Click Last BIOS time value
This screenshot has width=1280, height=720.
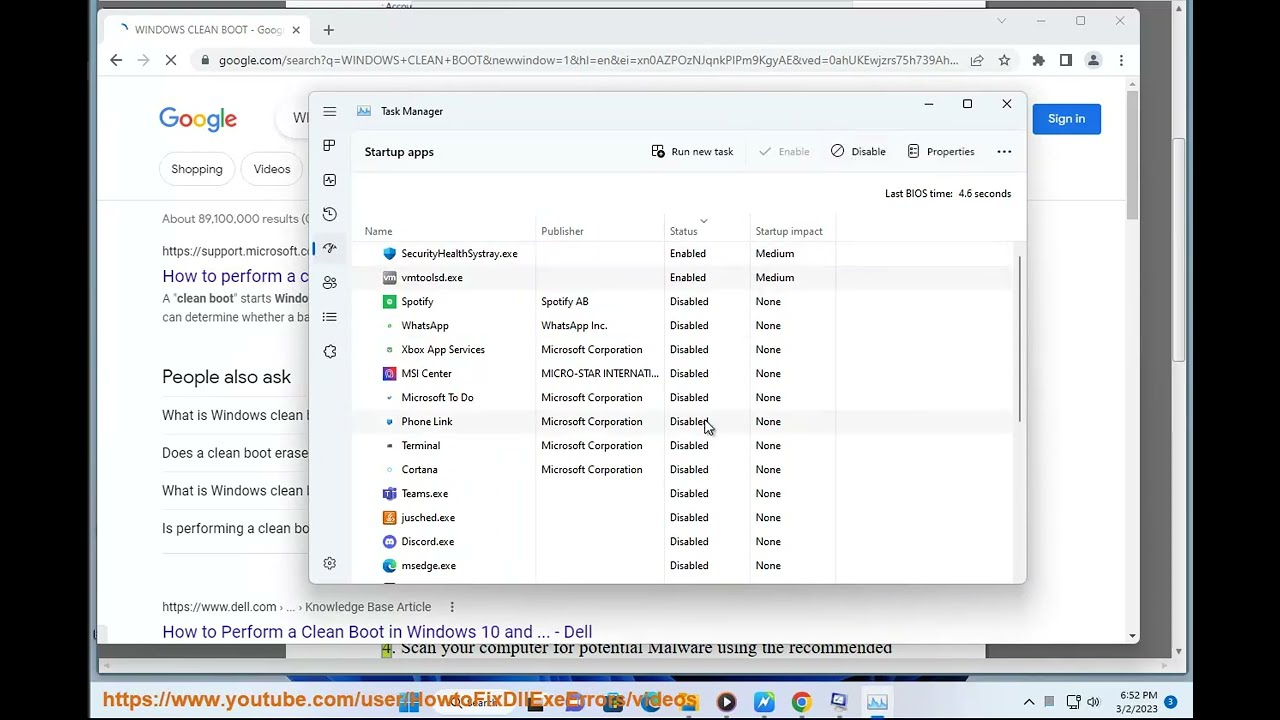985,193
